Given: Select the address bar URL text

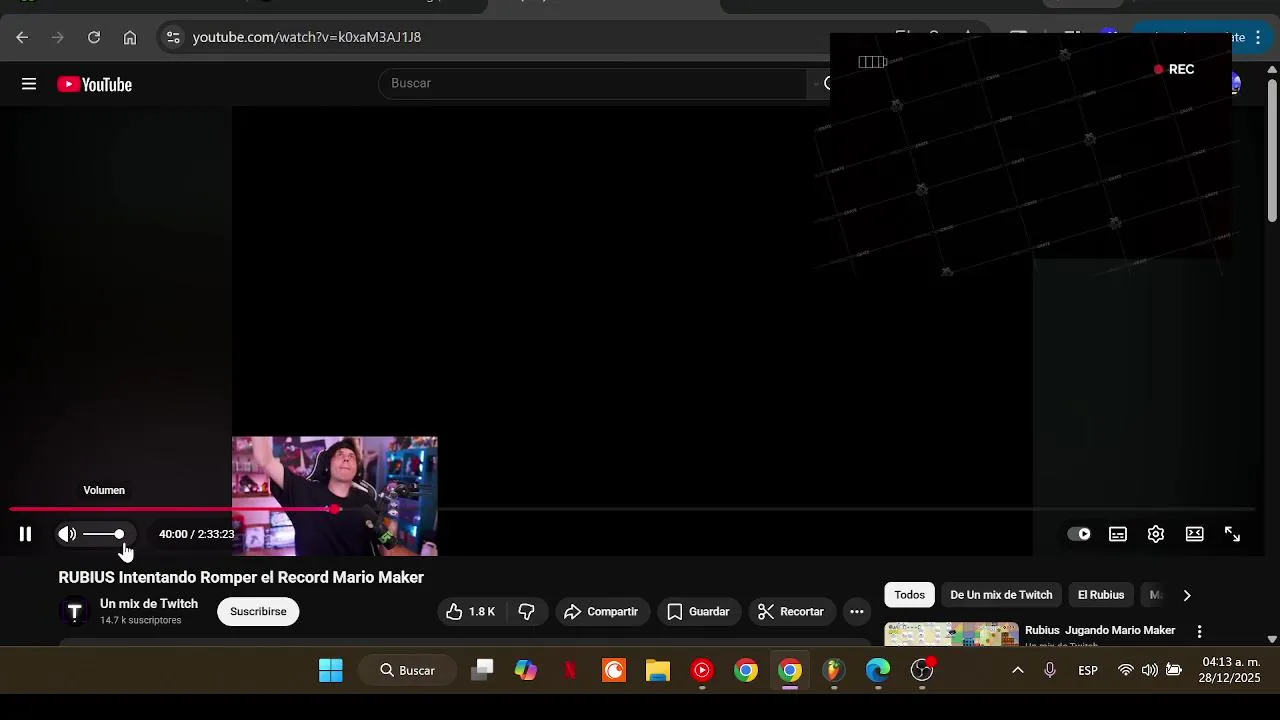Looking at the screenshot, I should tap(307, 37).
